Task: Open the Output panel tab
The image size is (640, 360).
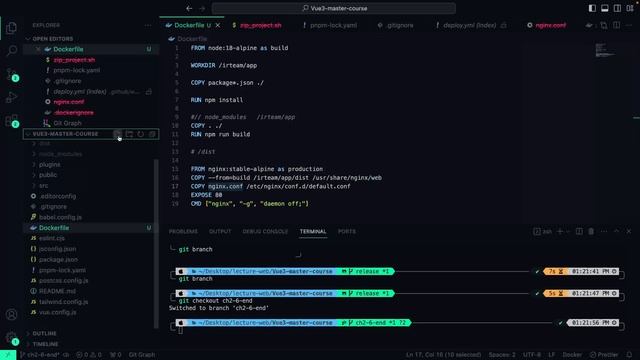Action: (x=220, y=231)
